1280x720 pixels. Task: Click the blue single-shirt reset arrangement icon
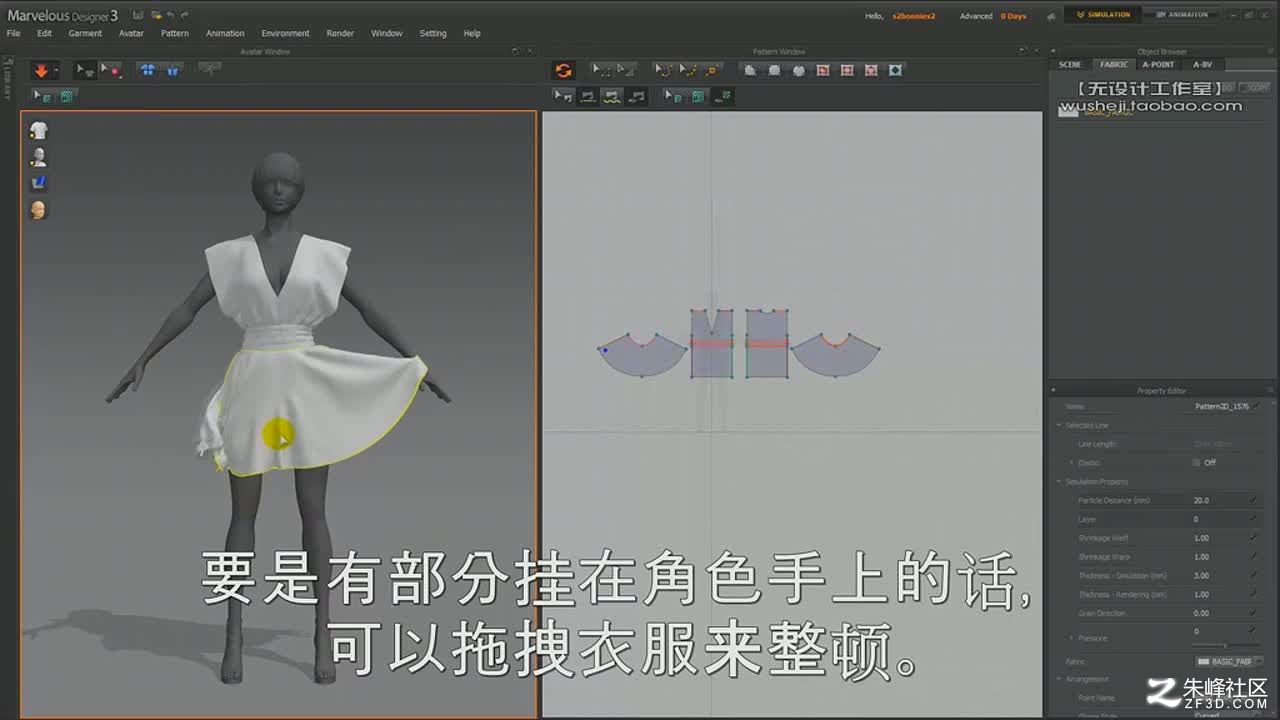[172, 70]
